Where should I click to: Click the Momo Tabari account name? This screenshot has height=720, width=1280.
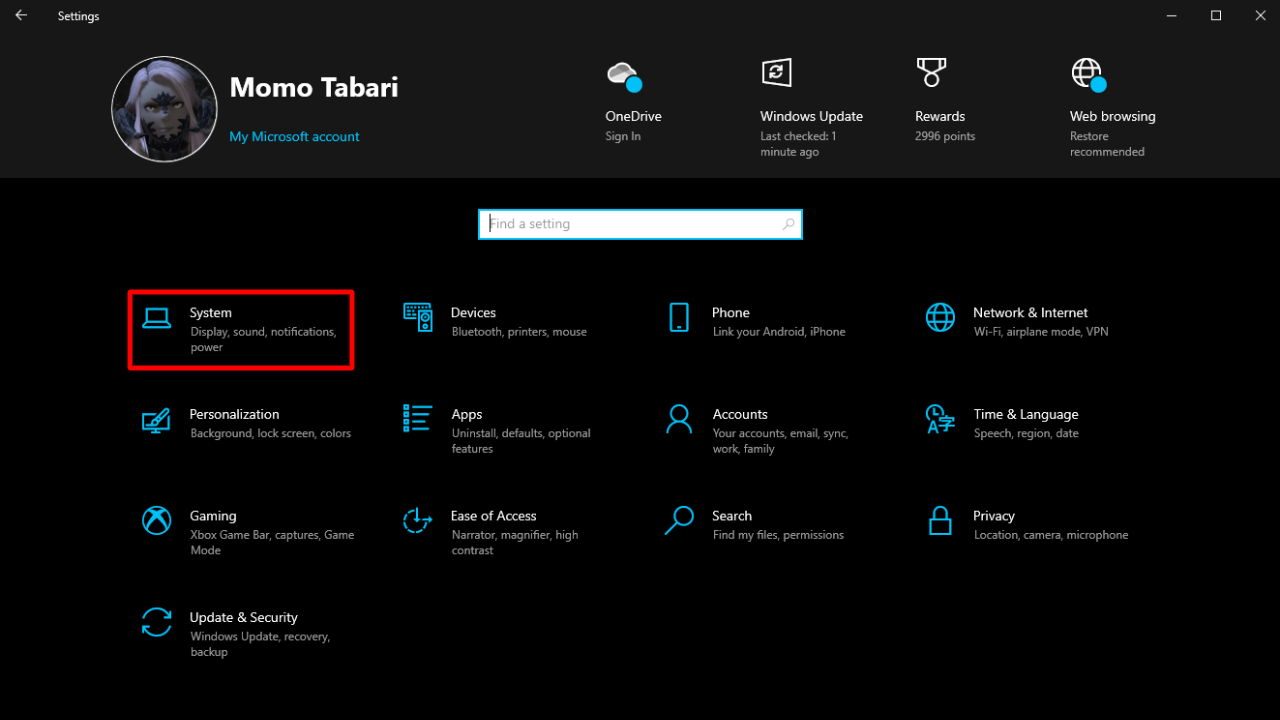[x=314, y=88]
